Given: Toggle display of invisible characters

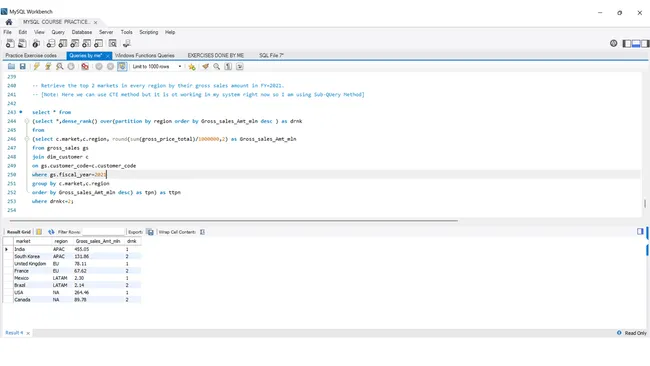Looking at the screenshot, I should click(x=228, y=66).
